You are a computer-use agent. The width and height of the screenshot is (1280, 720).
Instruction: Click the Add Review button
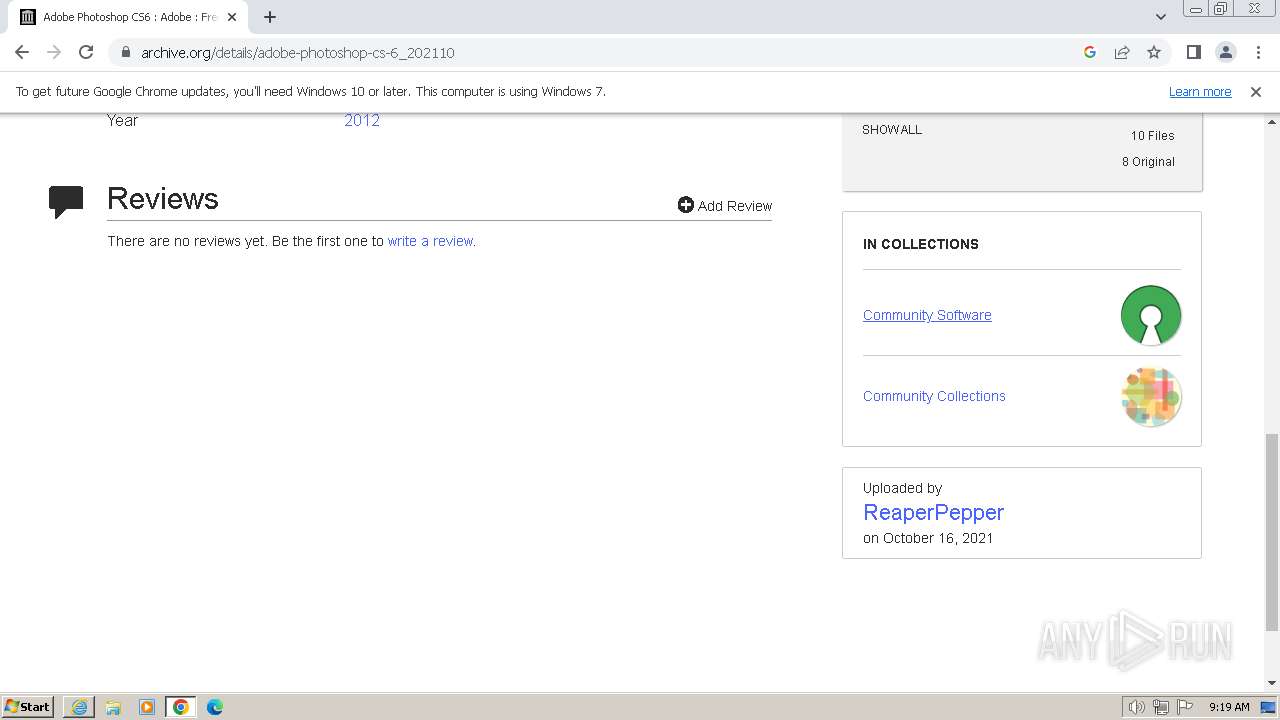pyautogui.click(x=725, y=205)
